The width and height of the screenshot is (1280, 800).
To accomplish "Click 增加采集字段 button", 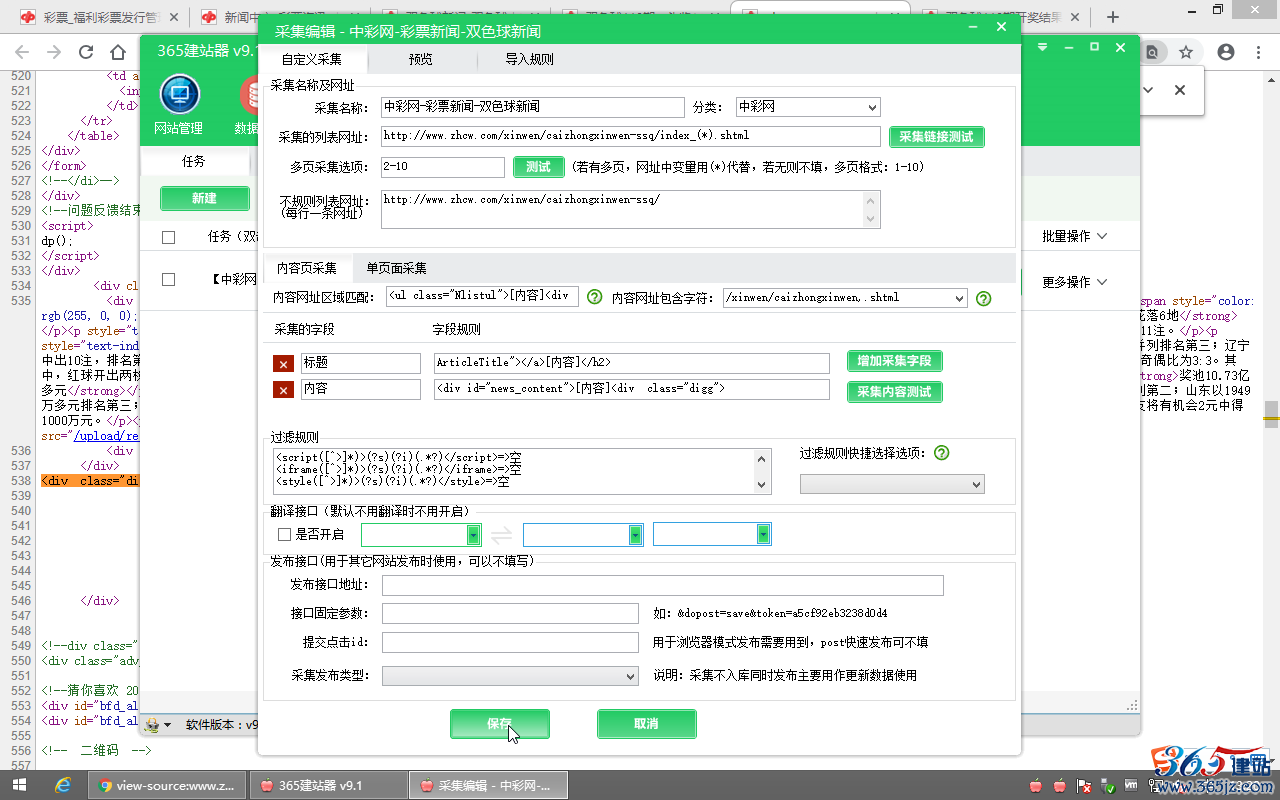I will click(x=895, y=361).
